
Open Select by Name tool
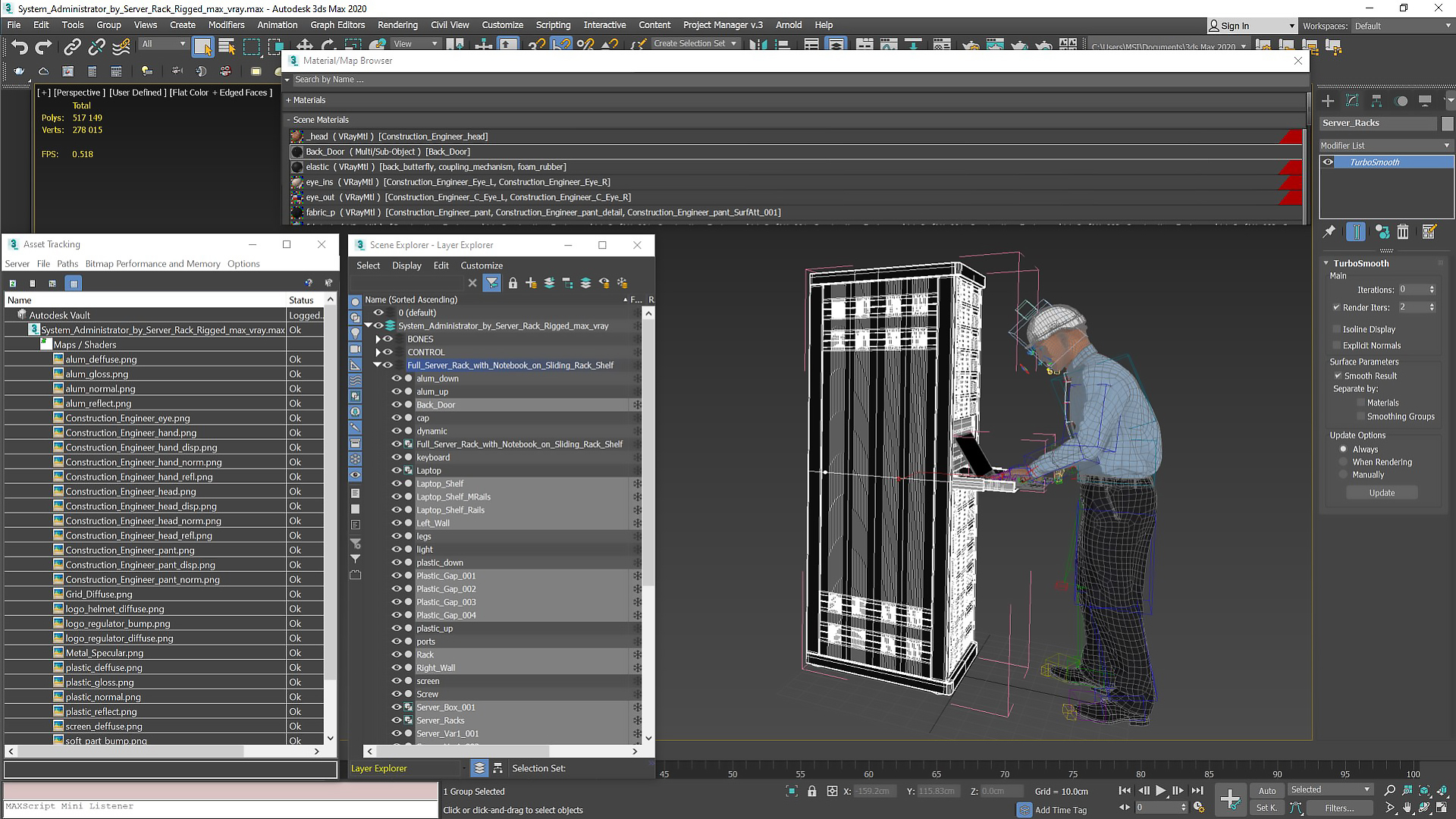[x=227, y=47]
